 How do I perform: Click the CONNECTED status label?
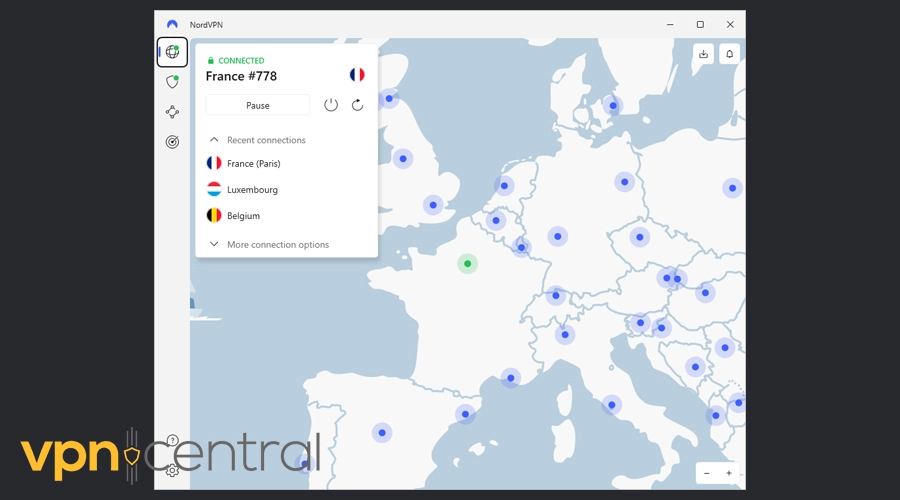point(241,60)
